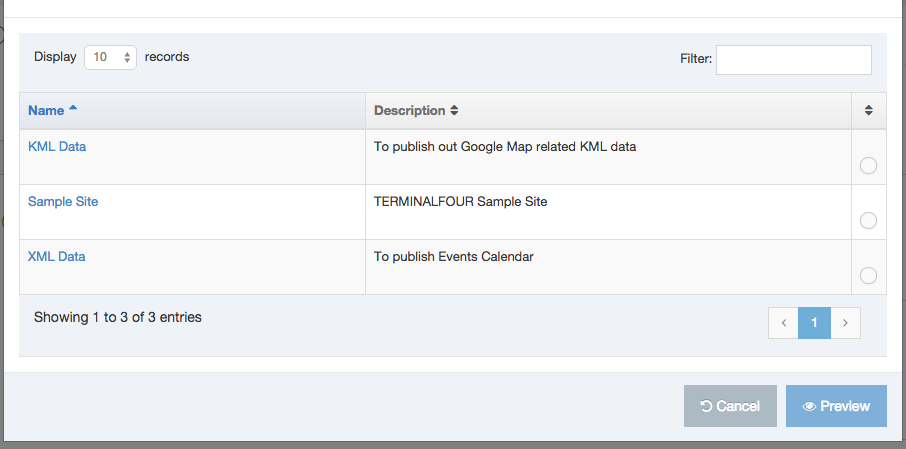Click the sort icon in the last column
Image resolution: width=906 pixels, height=449 pixels.
868,111
